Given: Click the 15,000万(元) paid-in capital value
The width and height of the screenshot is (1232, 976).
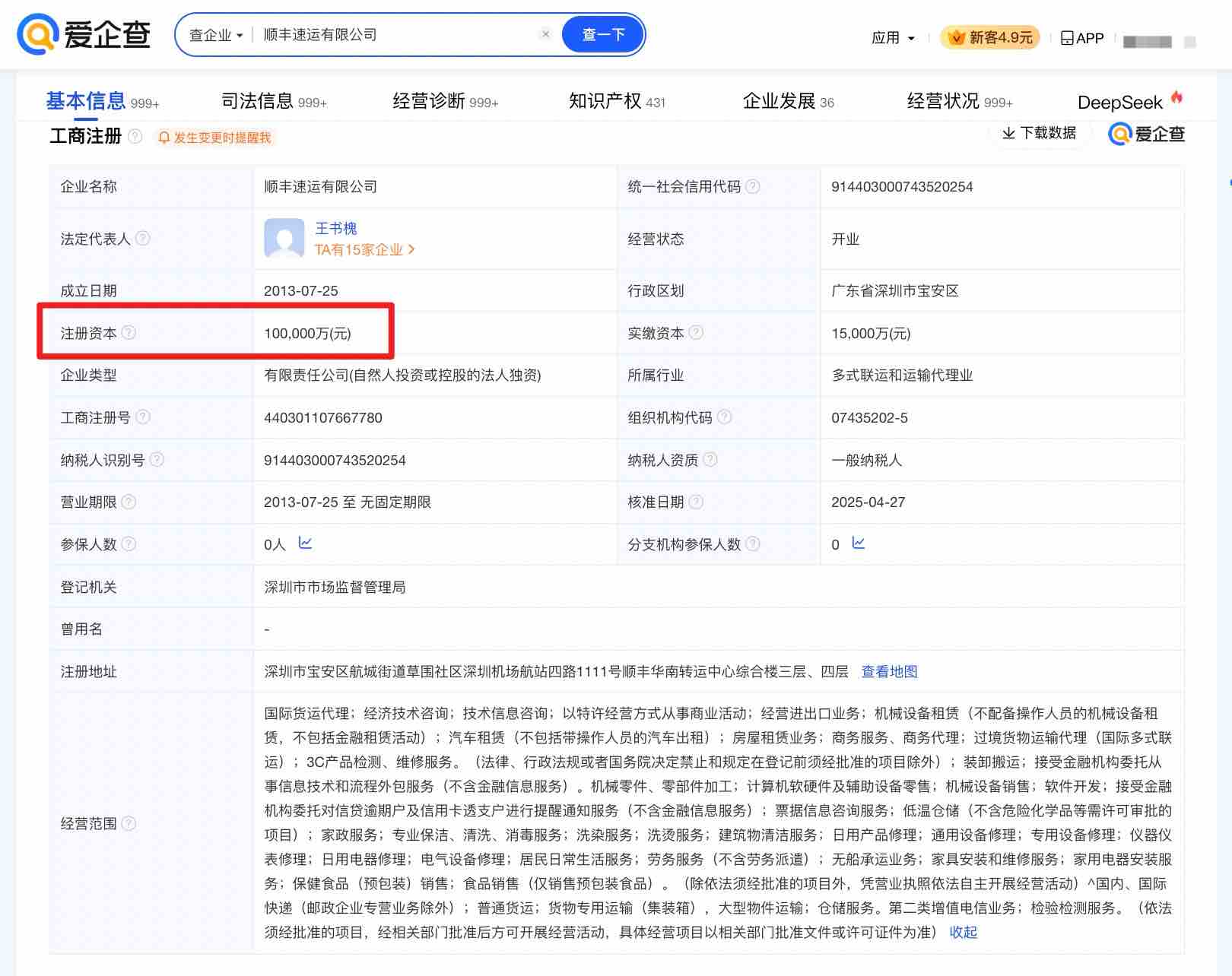Looking at the screenshot, I should tap(871, 333).
